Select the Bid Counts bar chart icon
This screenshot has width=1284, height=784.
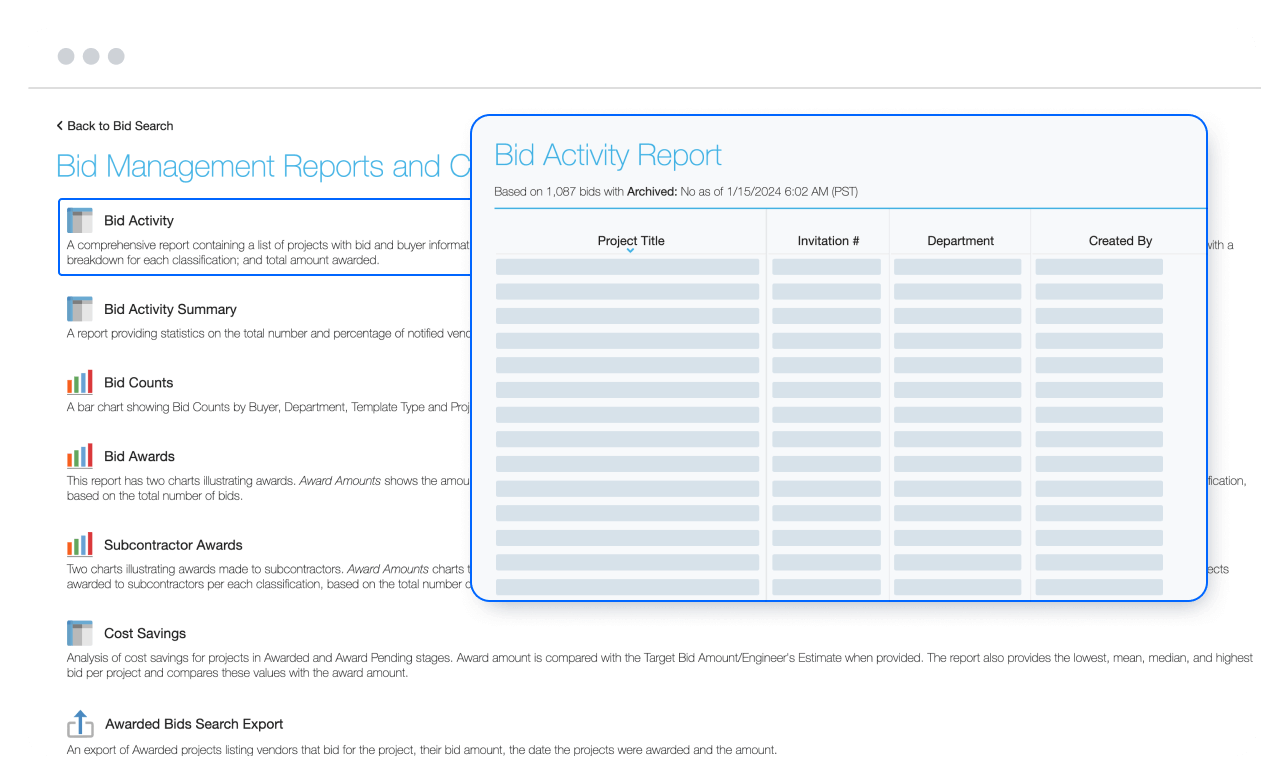(79, 381)
